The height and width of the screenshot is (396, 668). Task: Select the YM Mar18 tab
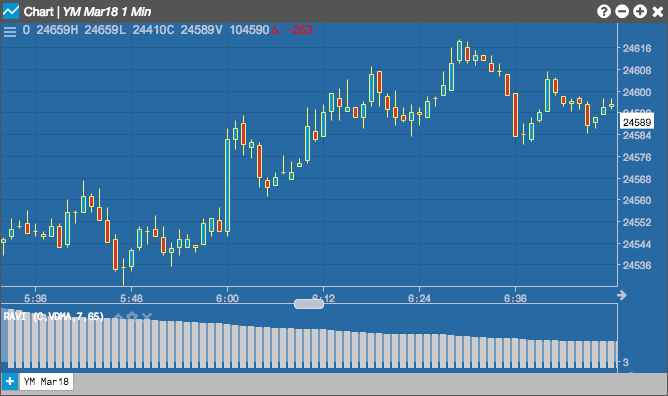point(46,381)
